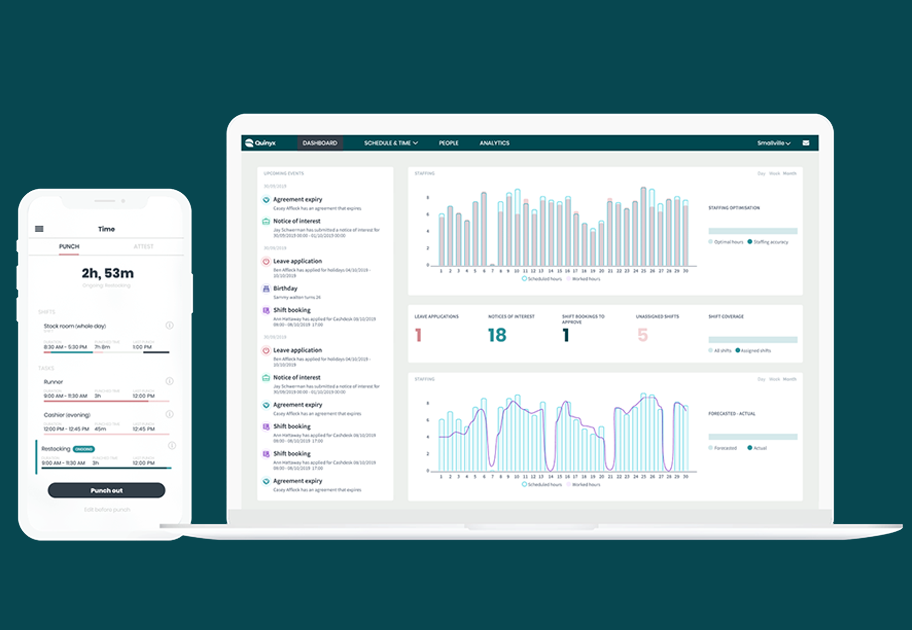Select the Attest tab on mobile

click(x=145, y=246)
